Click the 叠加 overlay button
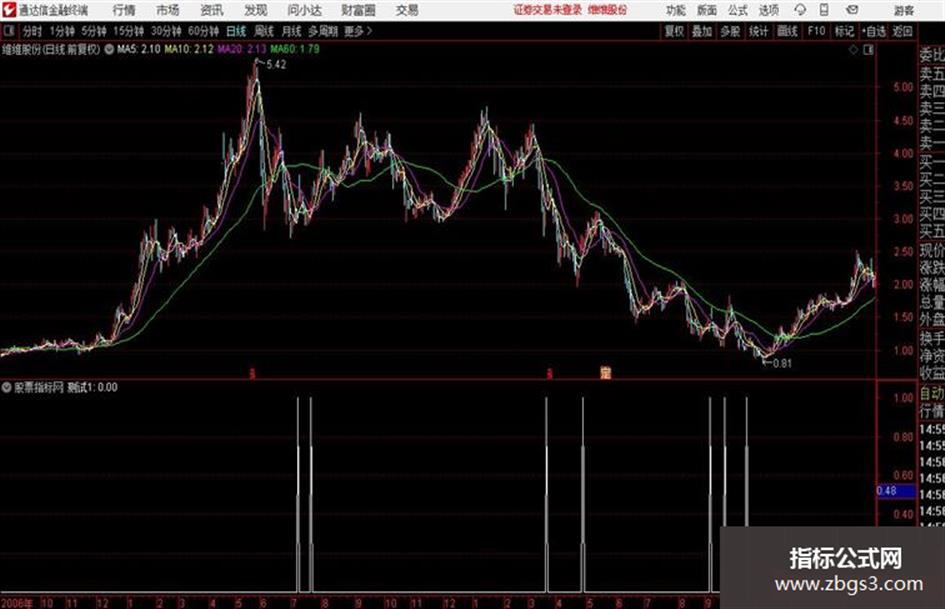The image size is (945, 609). (702, 31)
